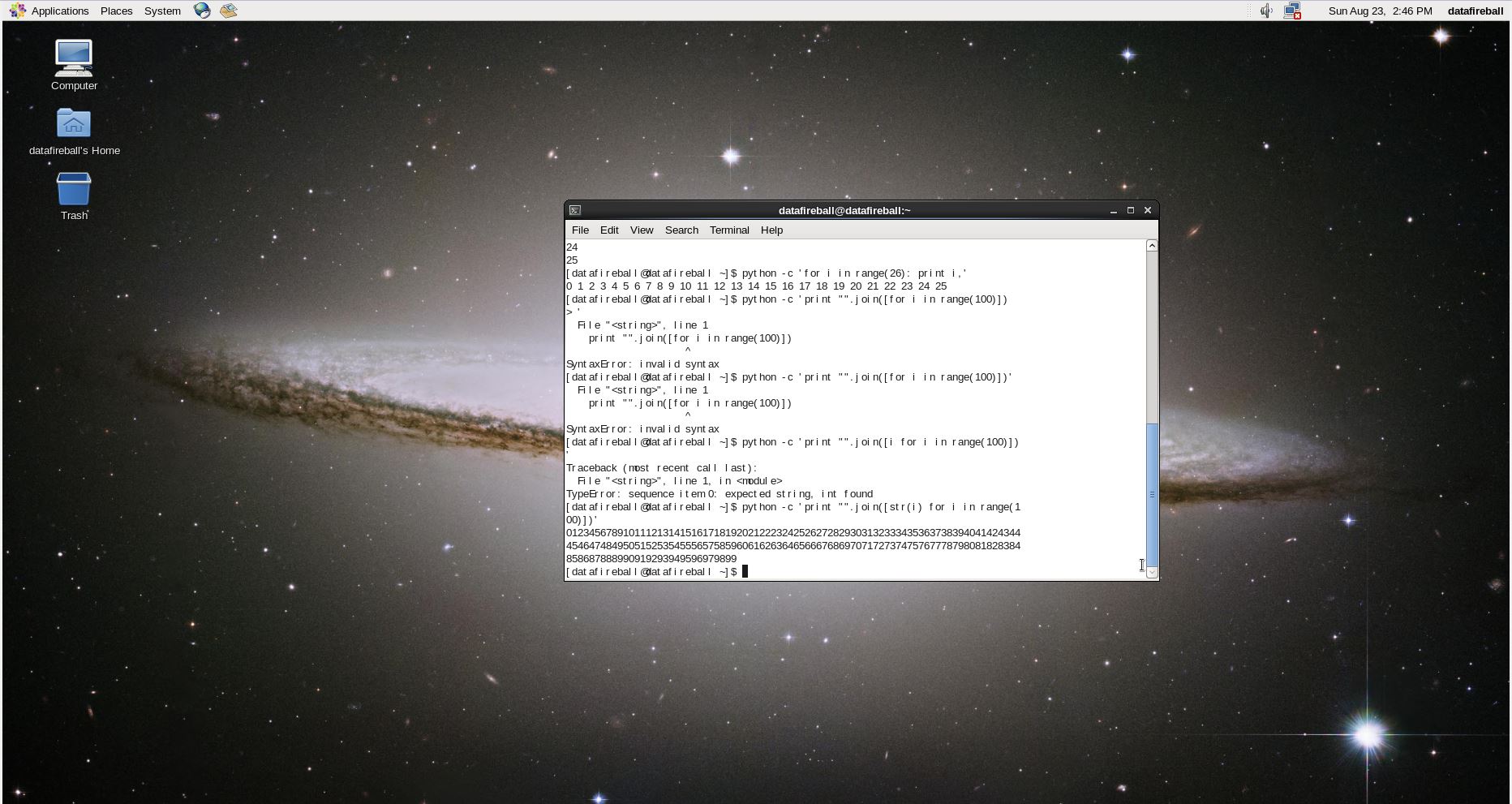
Task: Open the terminal Help menu
Action: [x=771, y=230]
